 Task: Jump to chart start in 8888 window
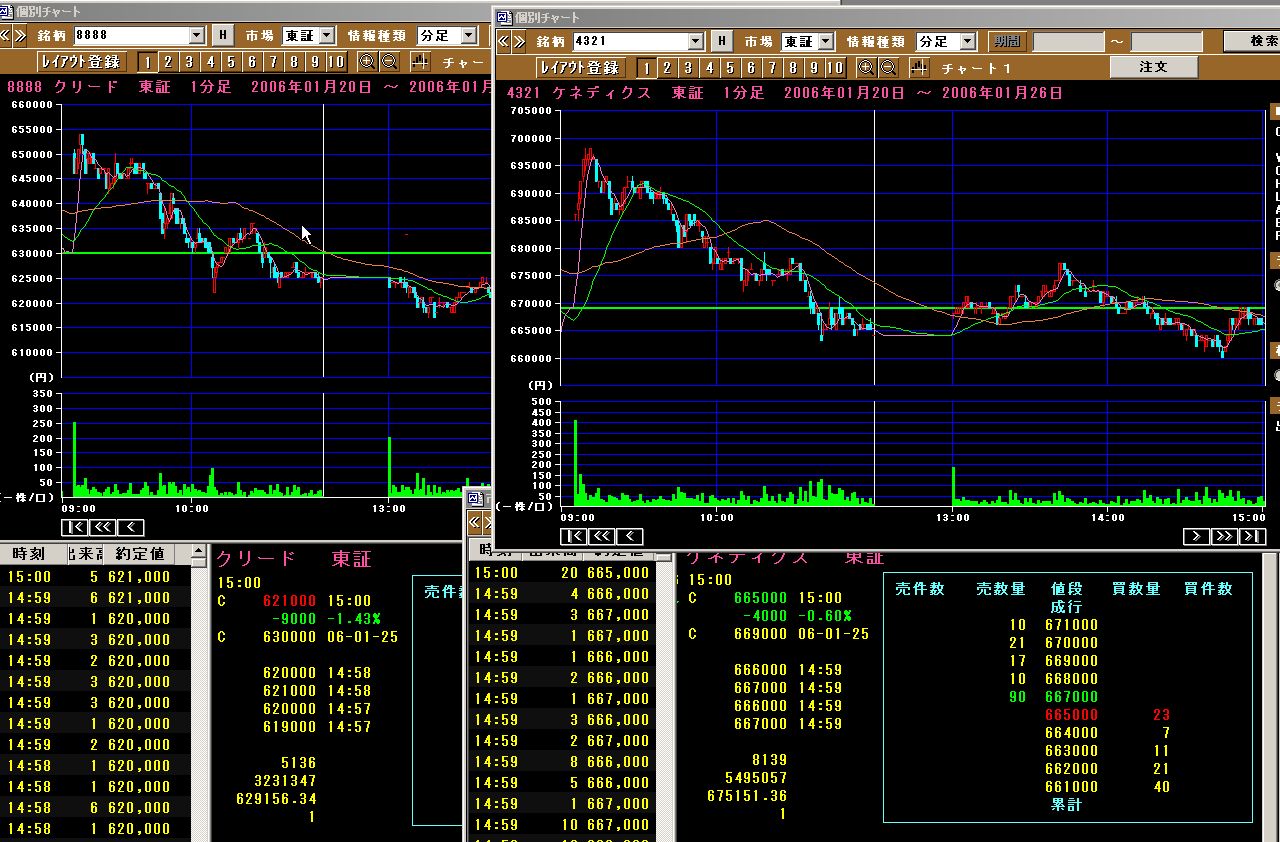tap(74, 527)
